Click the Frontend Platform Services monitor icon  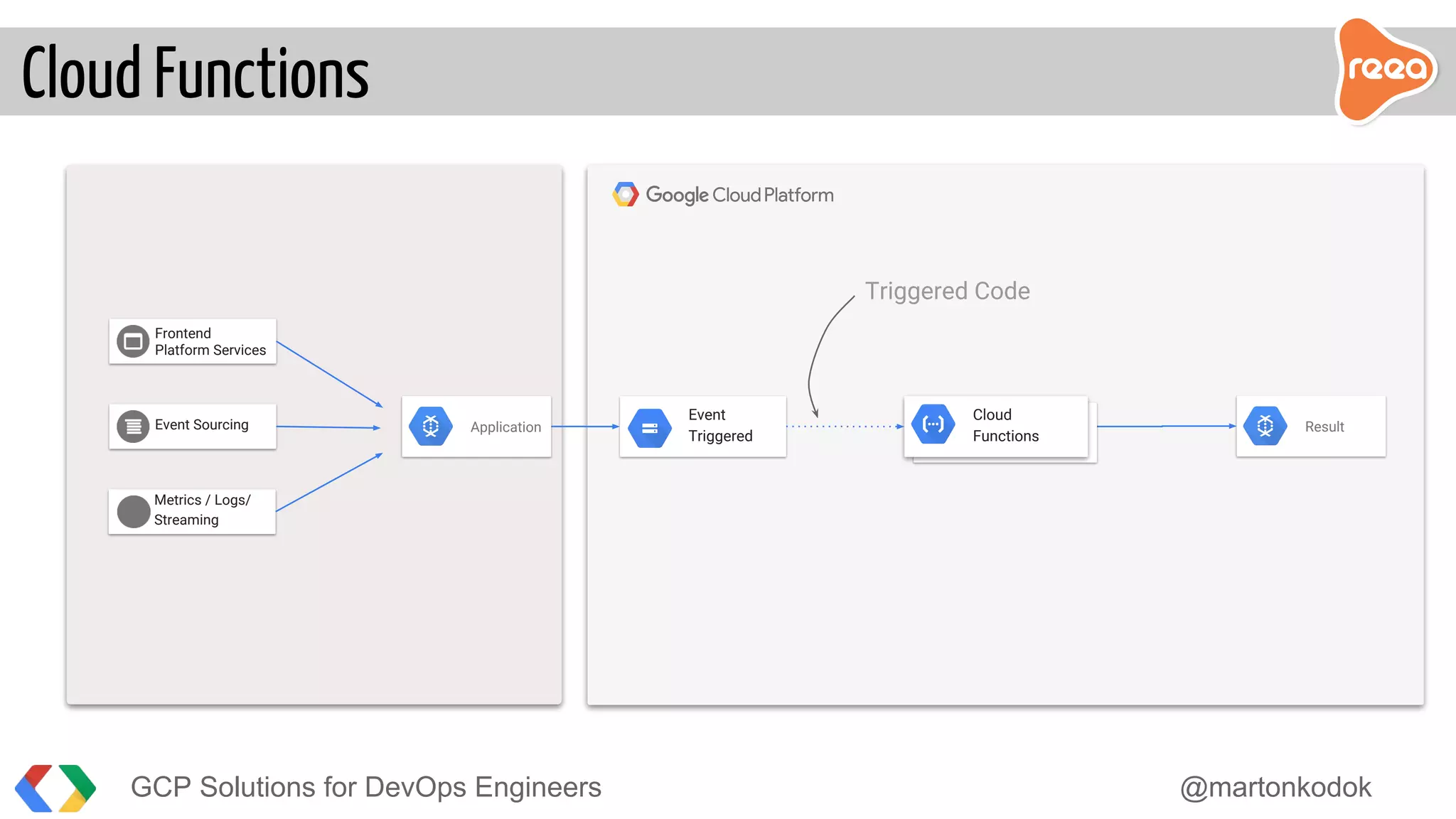tap(133, 342)
